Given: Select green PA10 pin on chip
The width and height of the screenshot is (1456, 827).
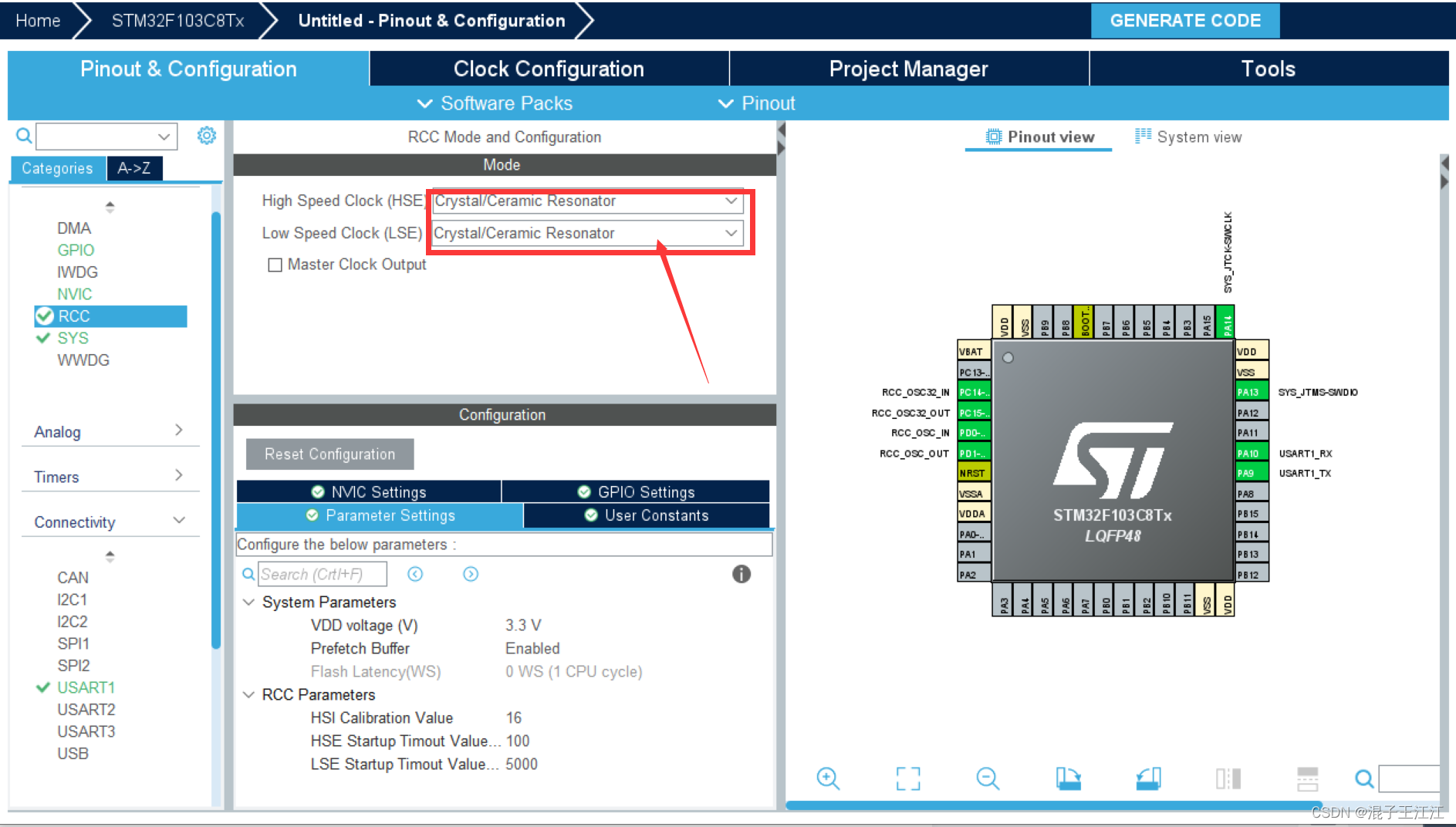Looking at the screenshot, I should pos(1252,453).
